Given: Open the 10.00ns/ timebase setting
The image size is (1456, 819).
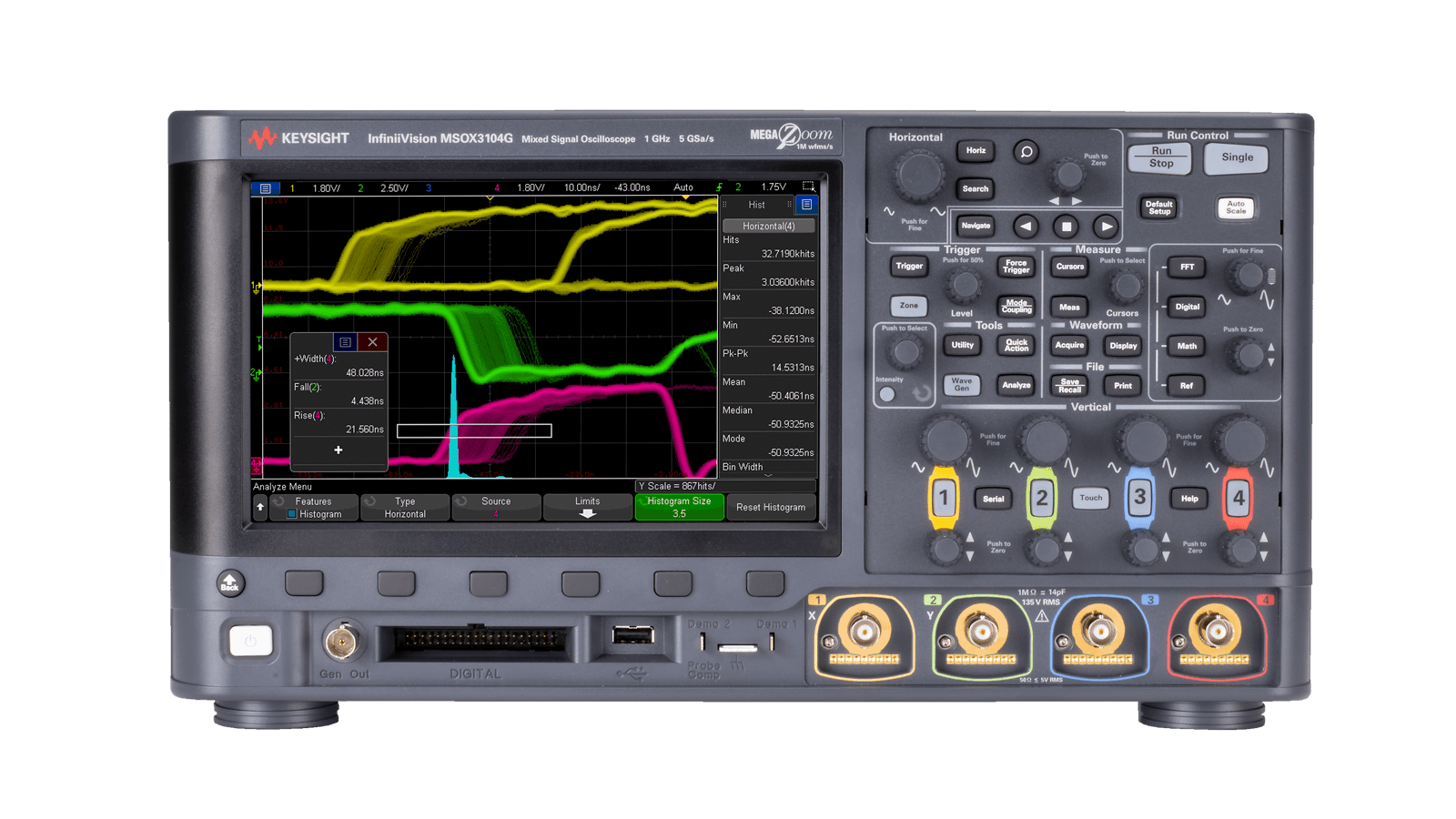Looking at the screenshot, I should [581, 187].
